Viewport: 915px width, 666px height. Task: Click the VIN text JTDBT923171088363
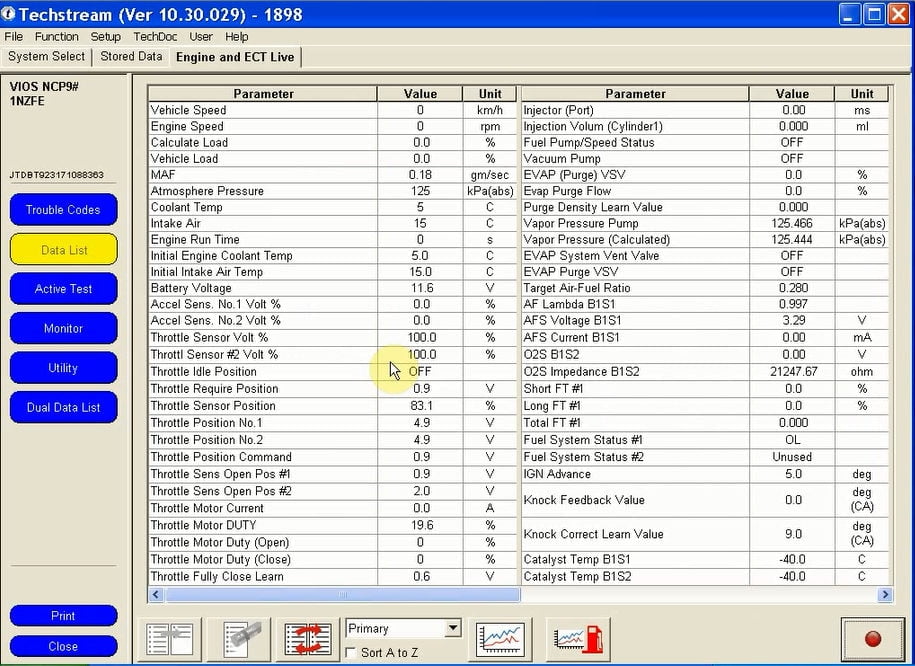coord(57,175)
